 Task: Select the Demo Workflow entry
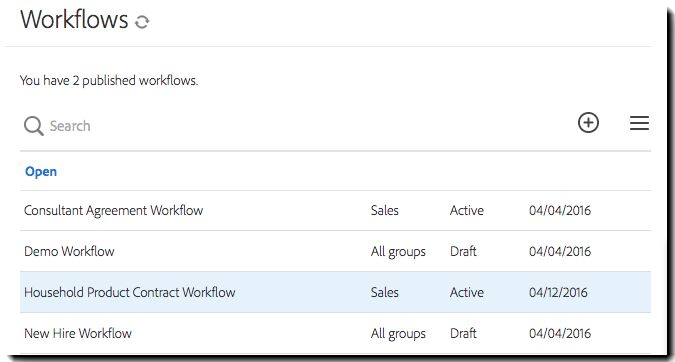tap(69, 251)
